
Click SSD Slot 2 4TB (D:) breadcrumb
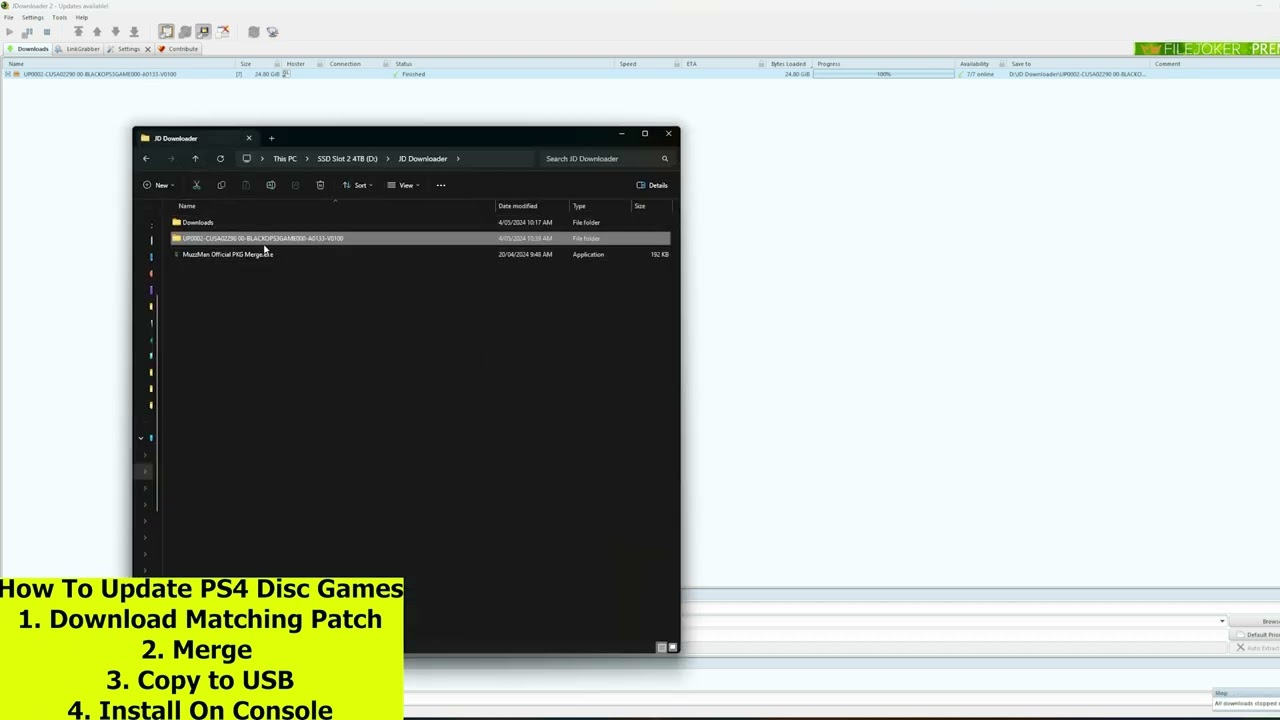point(347,159)
